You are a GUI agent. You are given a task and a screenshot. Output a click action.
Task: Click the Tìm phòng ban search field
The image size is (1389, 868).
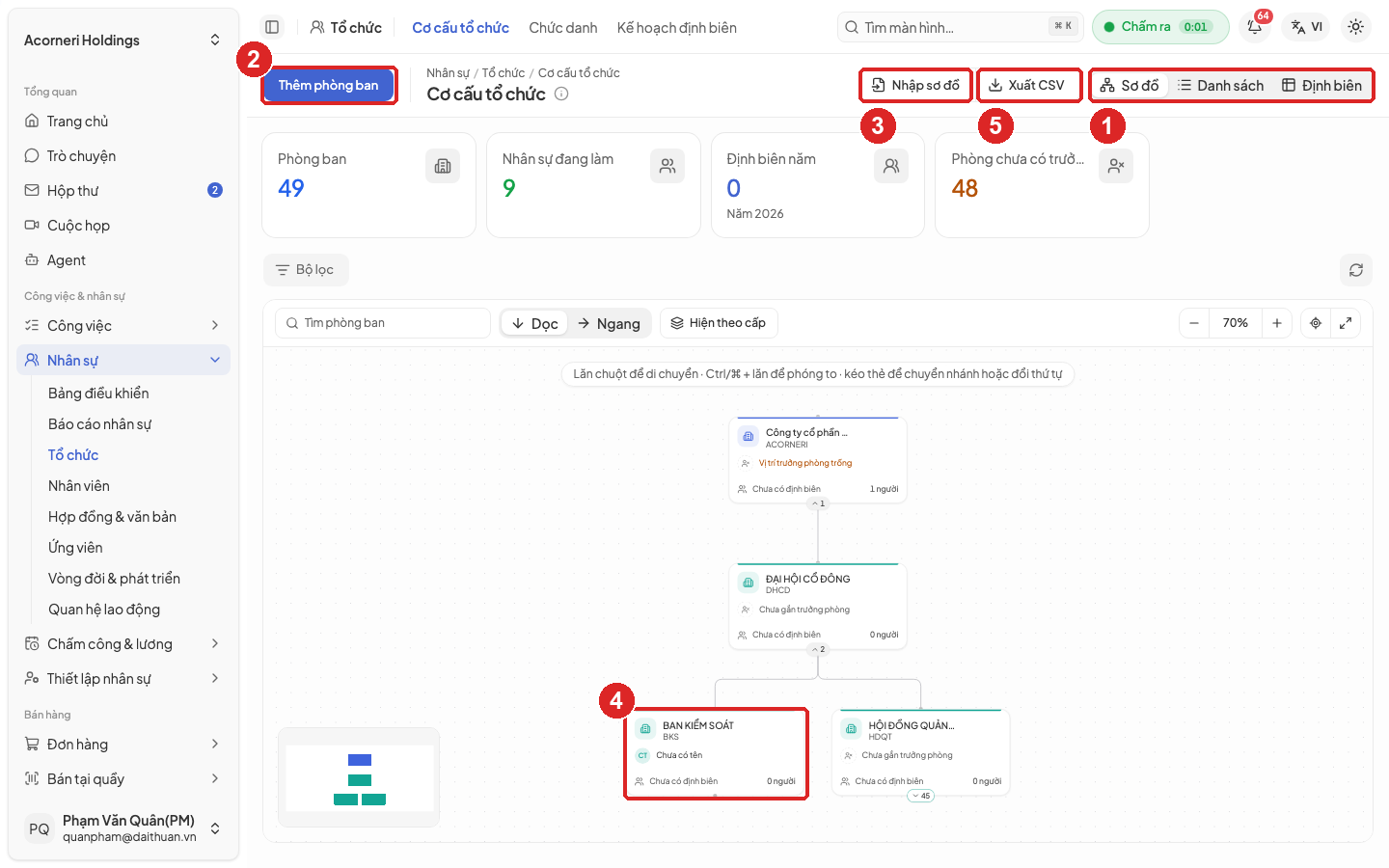[383, 323]
